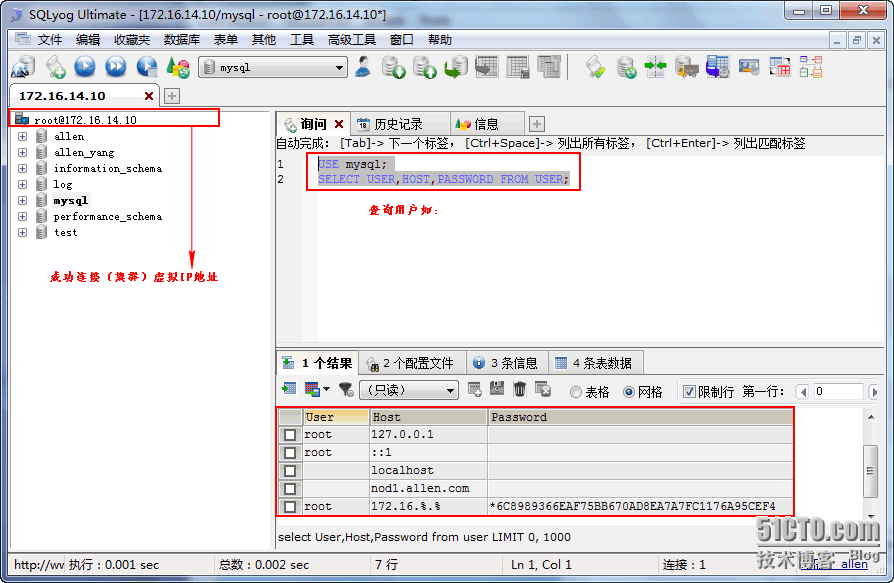The image size is (894, 583).
Task: Sort by the Password column header
Action: 640,417
